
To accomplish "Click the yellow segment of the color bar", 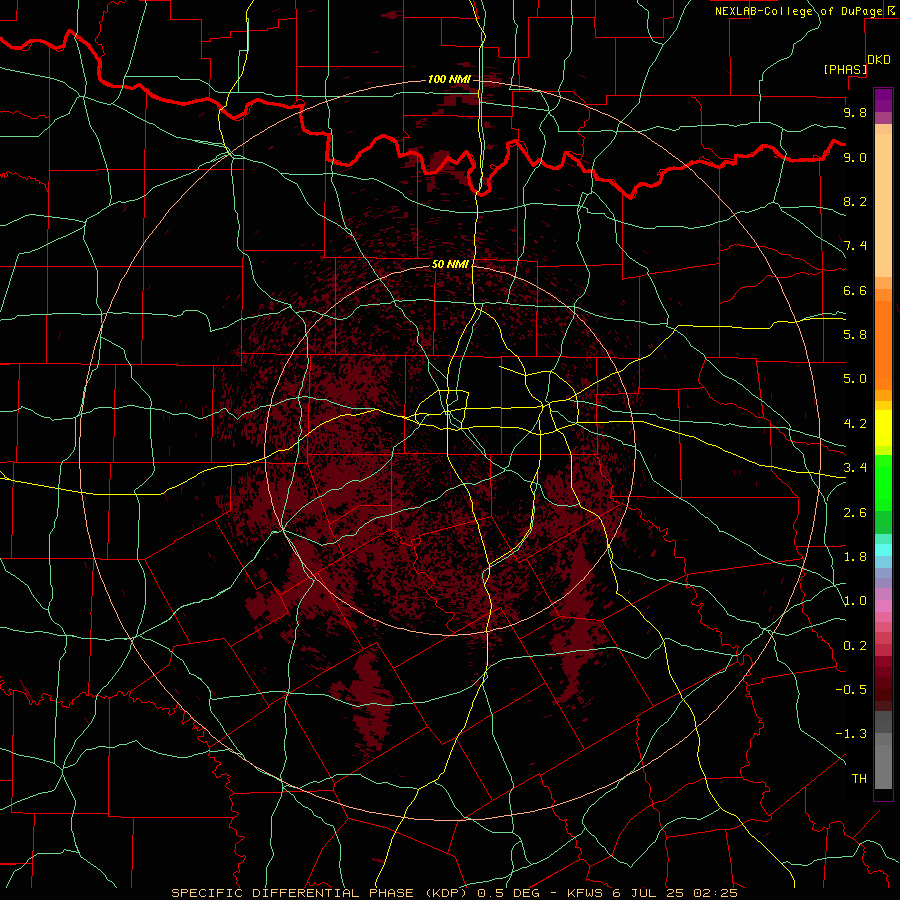I will click(x=883, y=428).
